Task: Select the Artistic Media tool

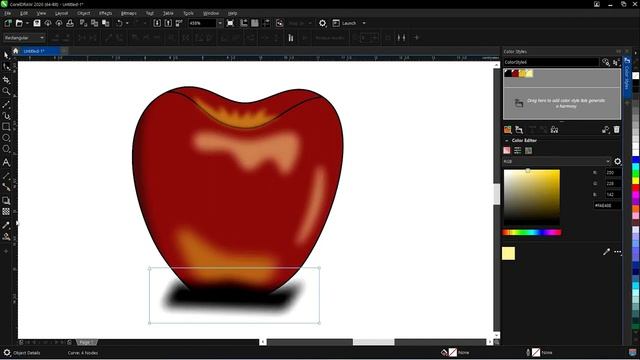Action: click(6, 116)
